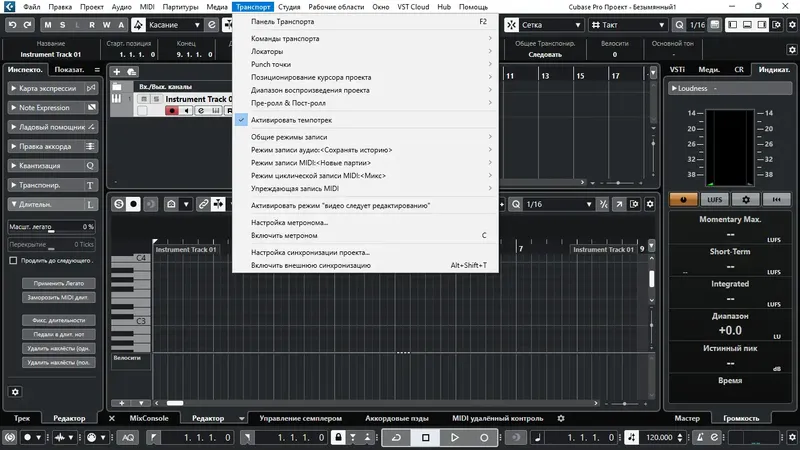Choose Включить метроном menu item
This screenshot has width=800, height=450.
tap(365, 236)
